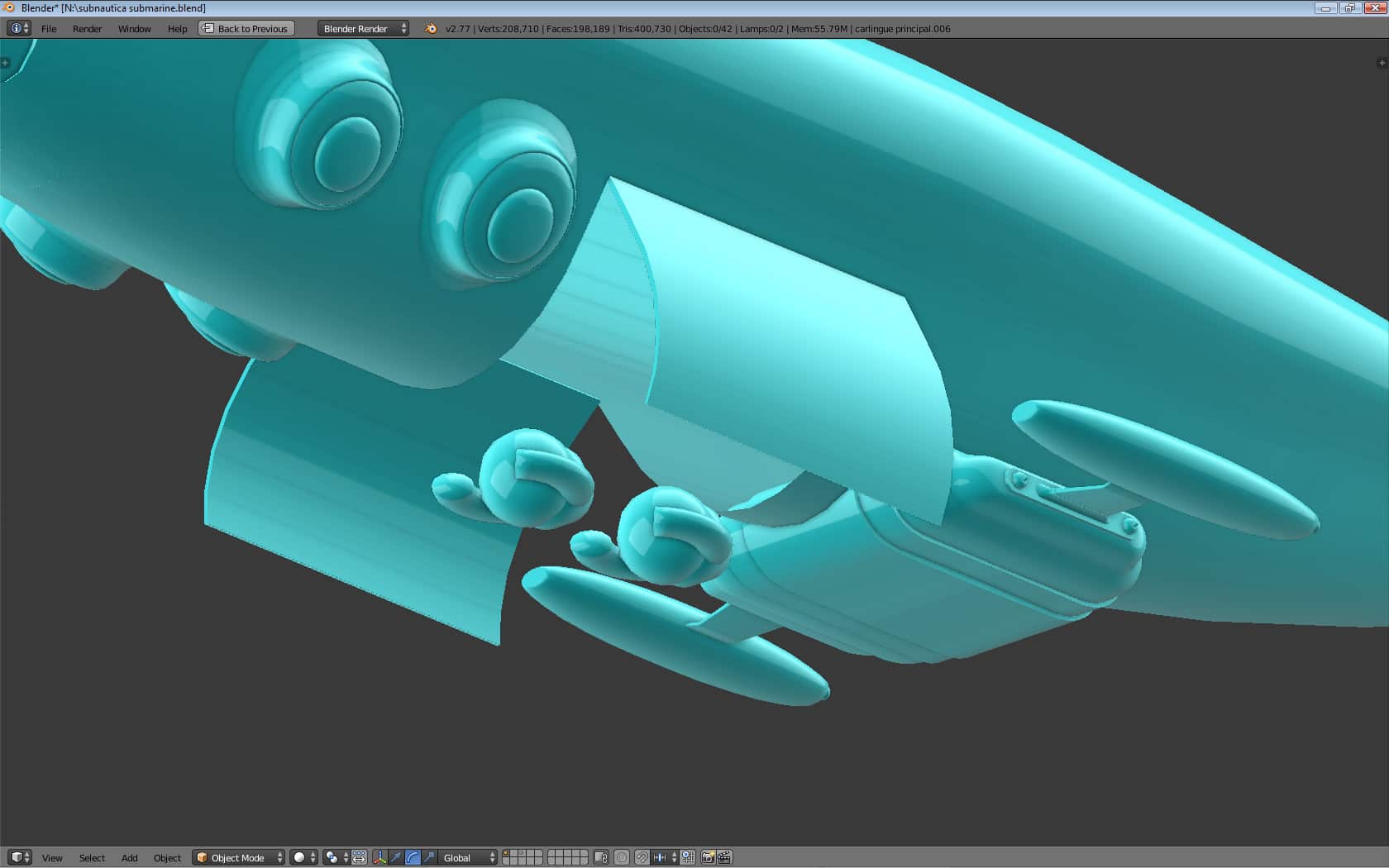Viewport: 1389px width, 868px height.
Task: Open the Render menu
Action: [87, 28]
